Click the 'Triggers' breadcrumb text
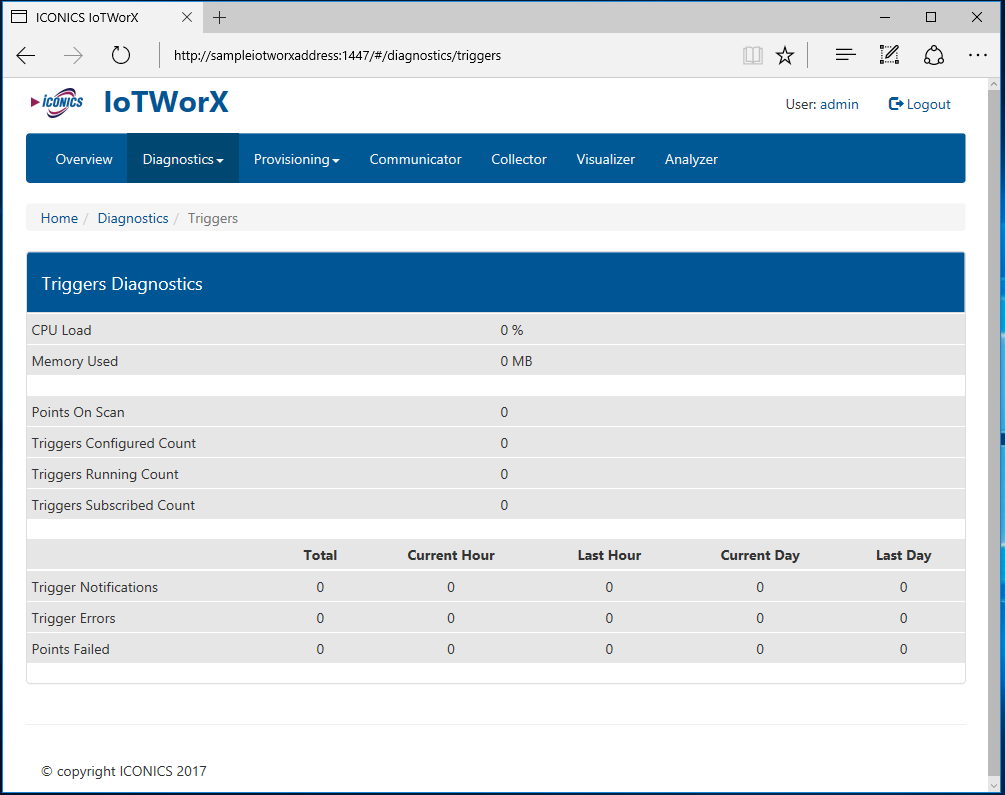Viewport: 1005px width, 795px height. pos(213,218)
